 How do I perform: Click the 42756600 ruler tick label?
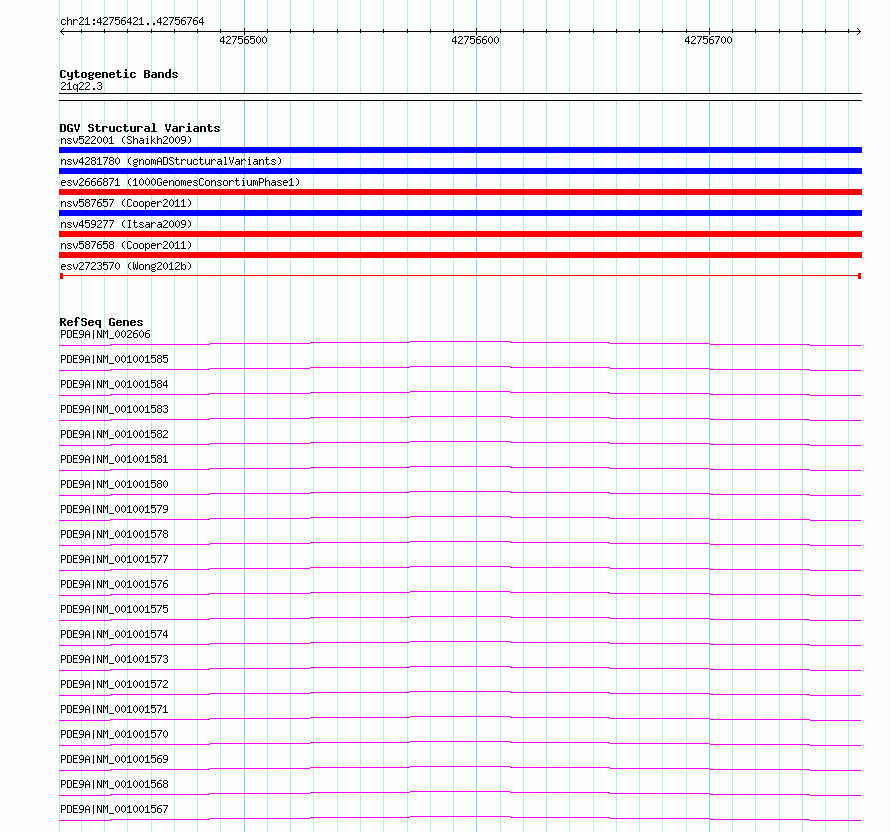[x=476, y=40]
